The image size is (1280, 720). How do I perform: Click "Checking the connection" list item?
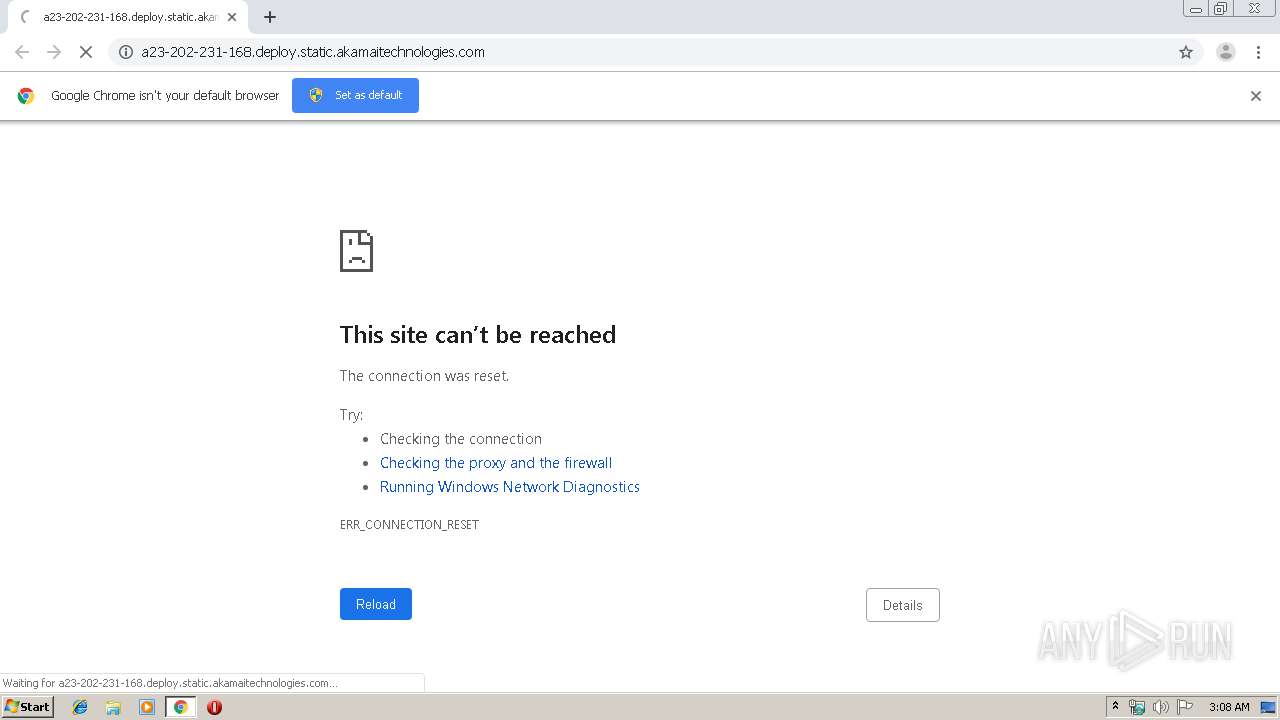(x=461, y=439)
